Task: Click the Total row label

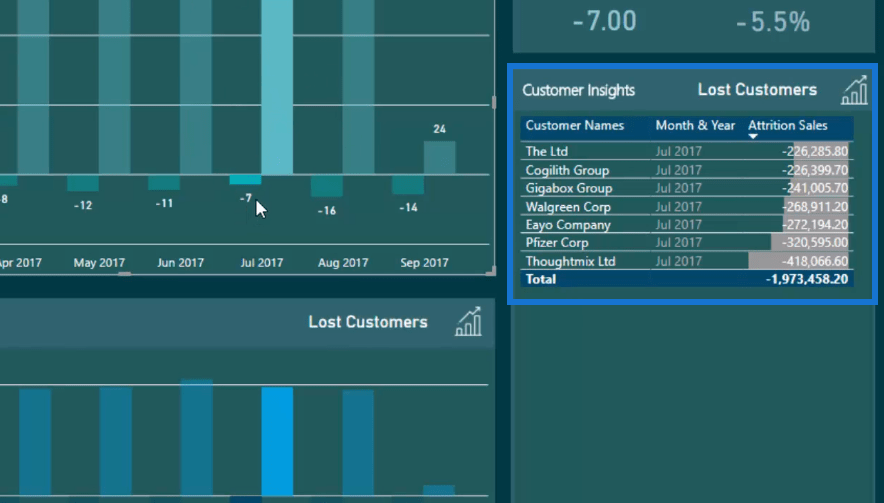Action: tap(541, 279)
